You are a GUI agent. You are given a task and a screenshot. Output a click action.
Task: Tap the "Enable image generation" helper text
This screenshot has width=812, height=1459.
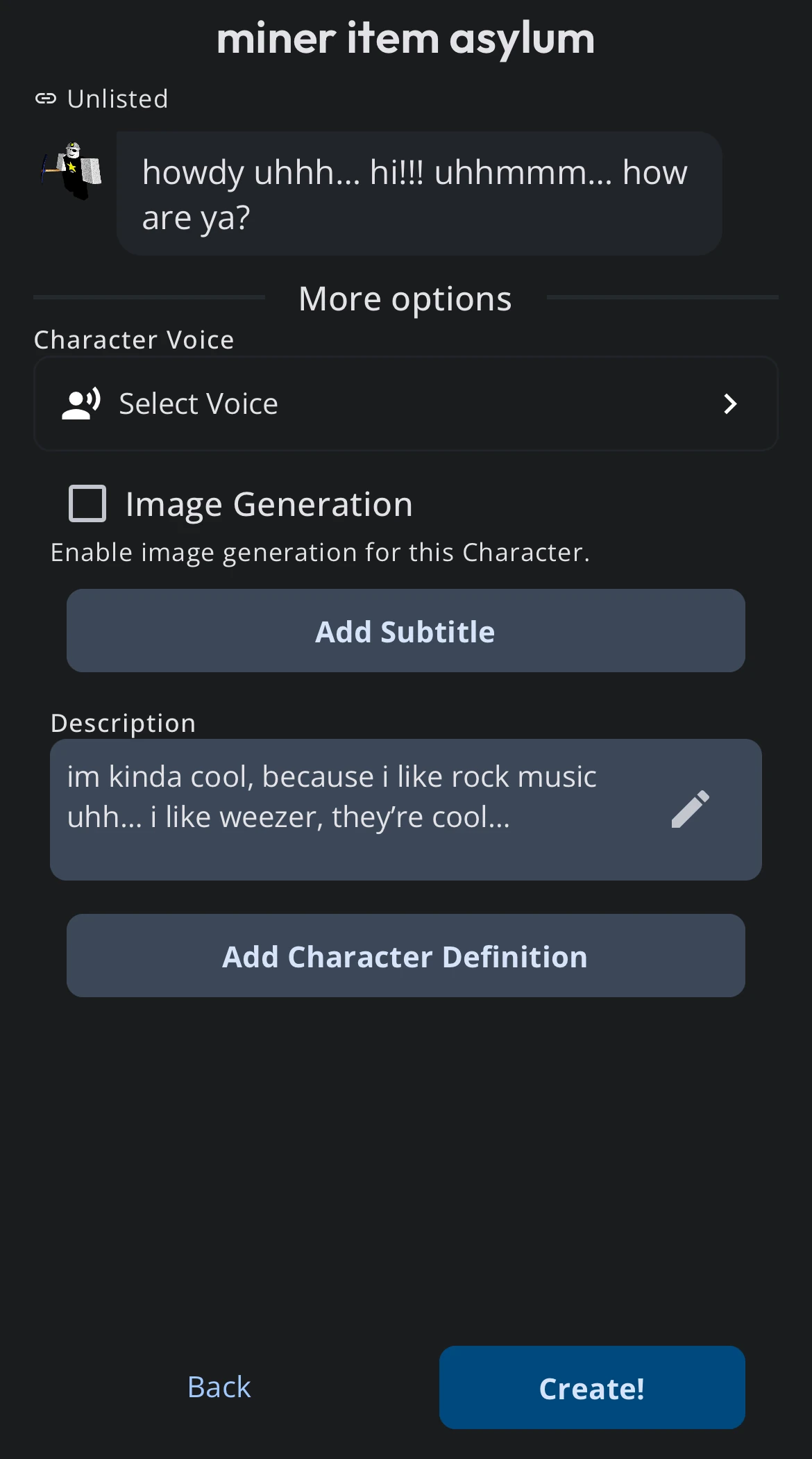click(x=320, y=553)
